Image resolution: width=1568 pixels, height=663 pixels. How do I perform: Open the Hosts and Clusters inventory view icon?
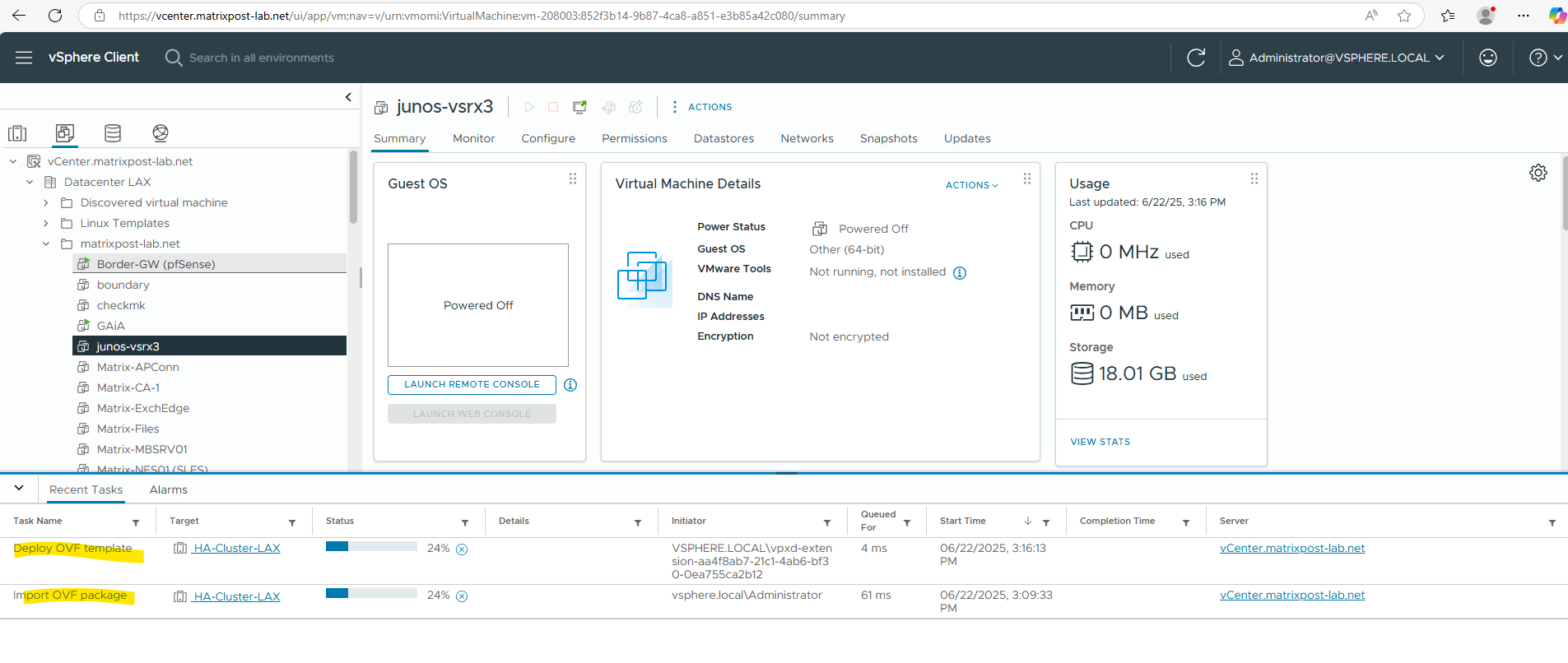click(x=17, y=133)
